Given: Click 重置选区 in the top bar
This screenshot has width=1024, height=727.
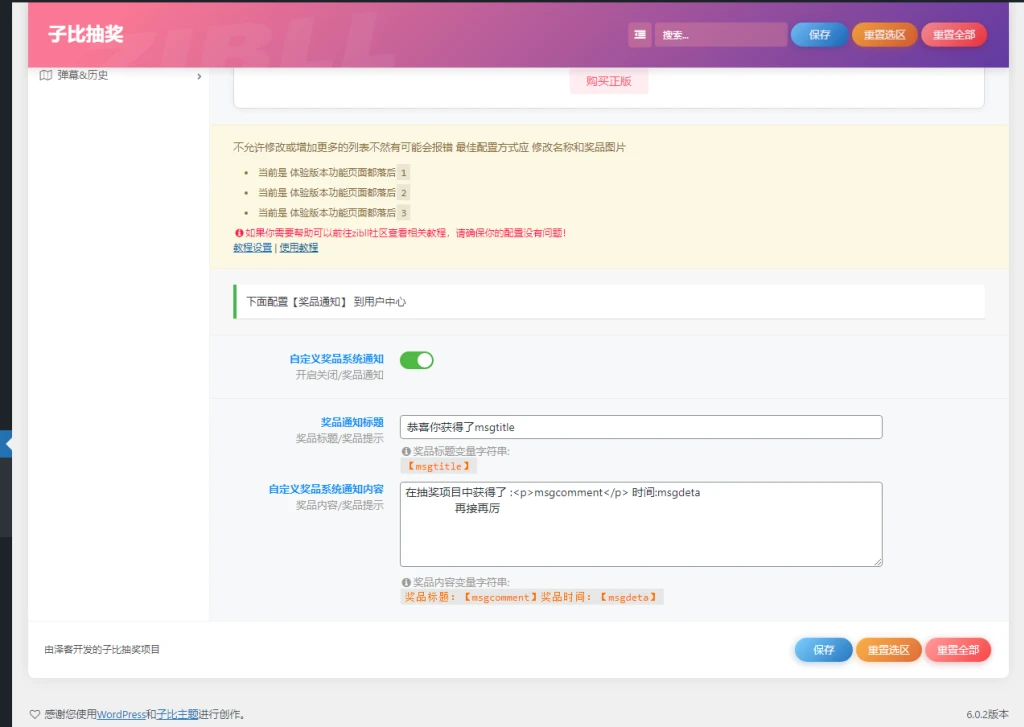Looking at the screenshot, I should coord(884,33).
